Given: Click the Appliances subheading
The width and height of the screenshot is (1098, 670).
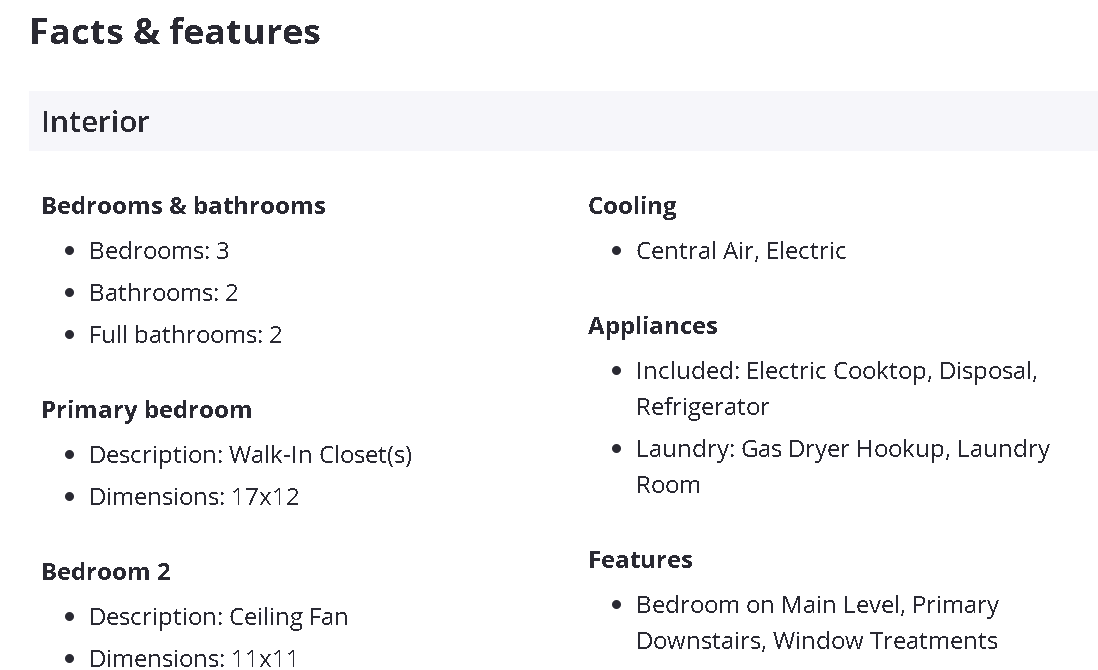Looking at the screenshot, I should (x=652, y=326).
